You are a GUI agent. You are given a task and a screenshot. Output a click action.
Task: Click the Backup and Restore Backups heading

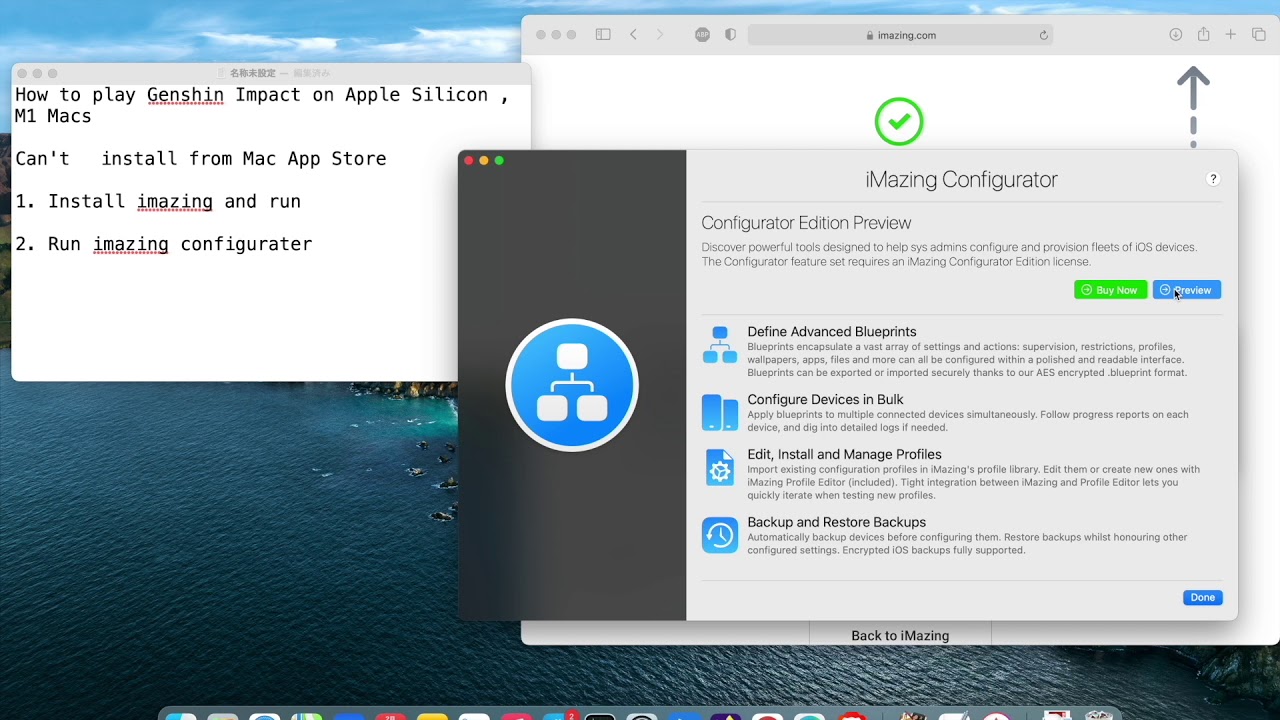(836, 522)
